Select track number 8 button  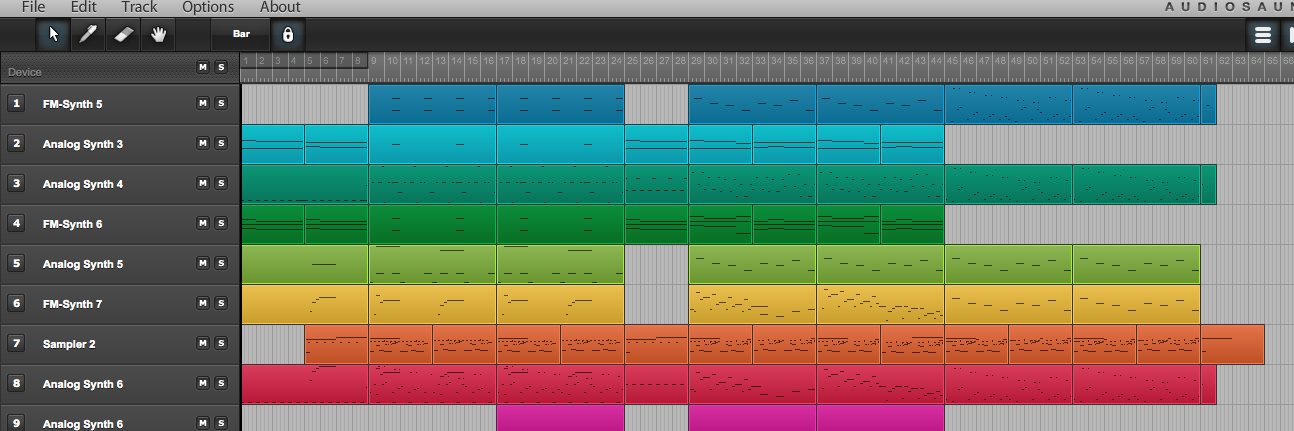[16, 383]
